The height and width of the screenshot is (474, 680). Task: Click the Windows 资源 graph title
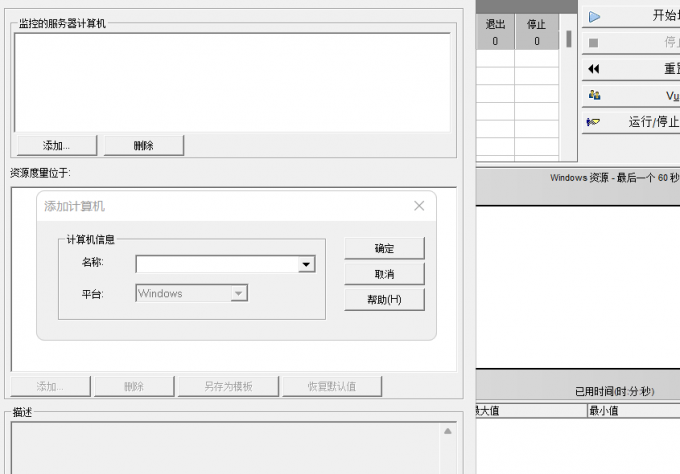[x=614, y=178]
